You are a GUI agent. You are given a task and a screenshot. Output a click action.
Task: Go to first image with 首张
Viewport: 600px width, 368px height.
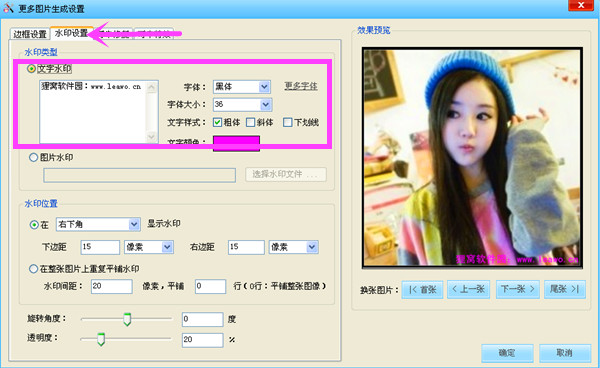tap(422, 290)
